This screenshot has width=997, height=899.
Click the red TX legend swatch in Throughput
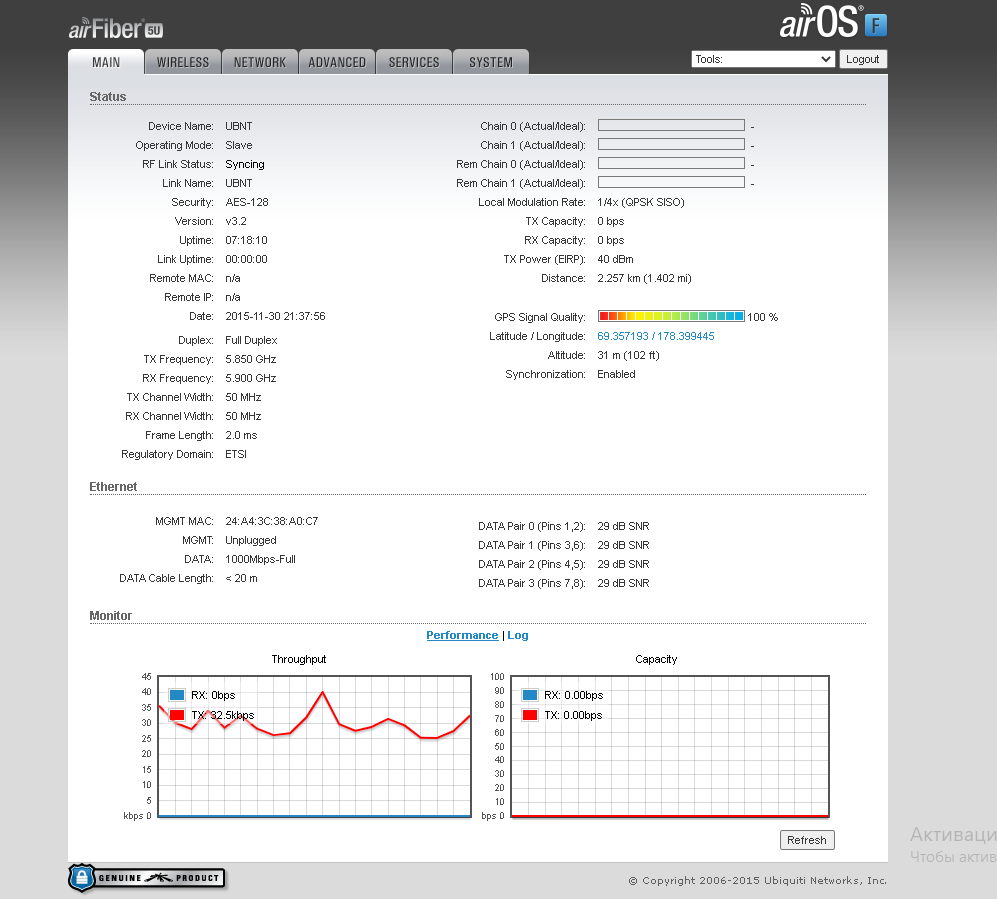click(177, 715)
